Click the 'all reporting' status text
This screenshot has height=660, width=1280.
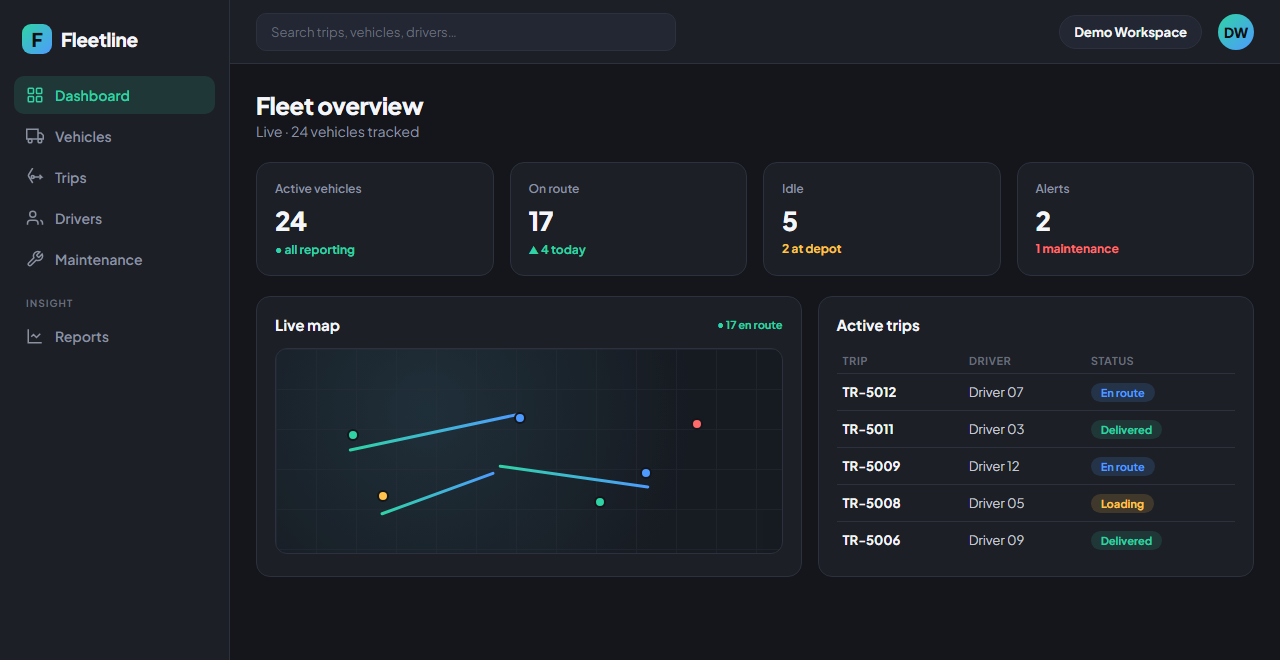pos(315,250)
